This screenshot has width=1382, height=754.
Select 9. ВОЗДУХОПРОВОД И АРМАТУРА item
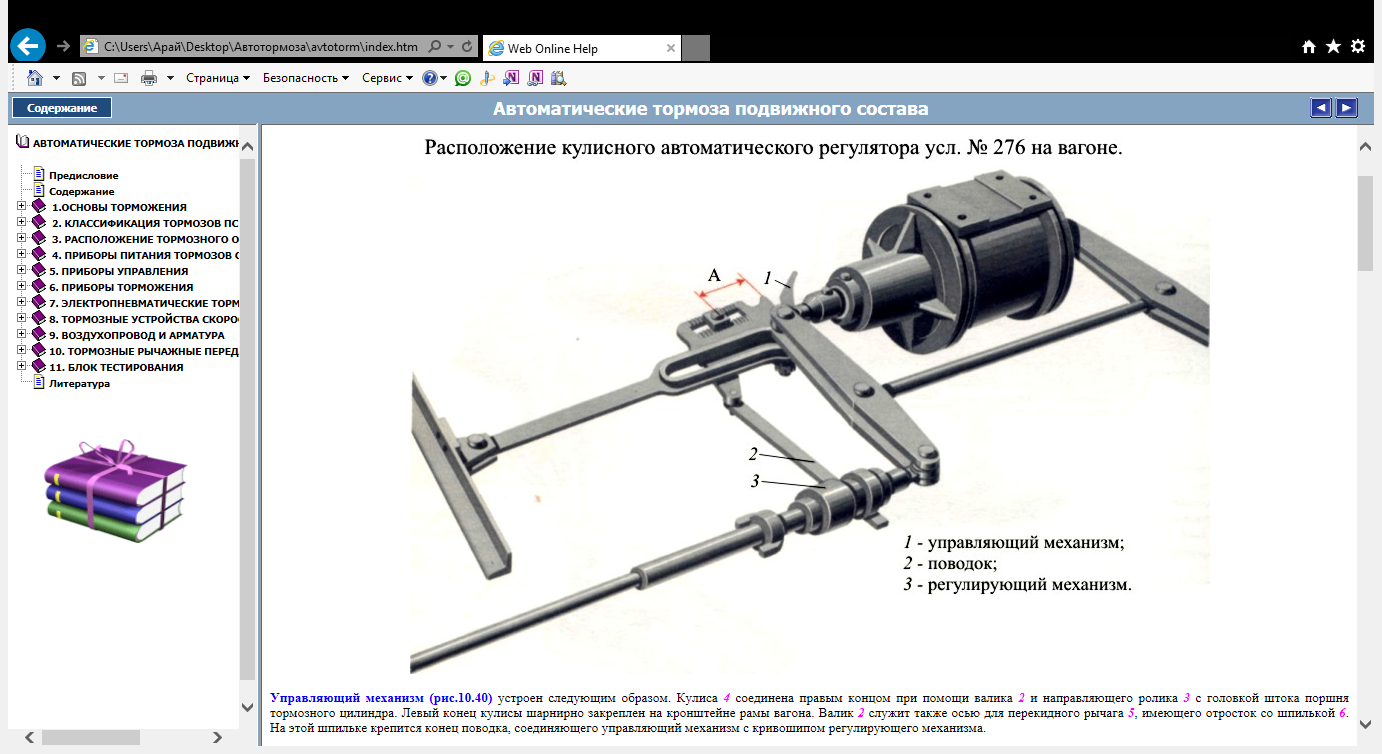tap(137, 335)
